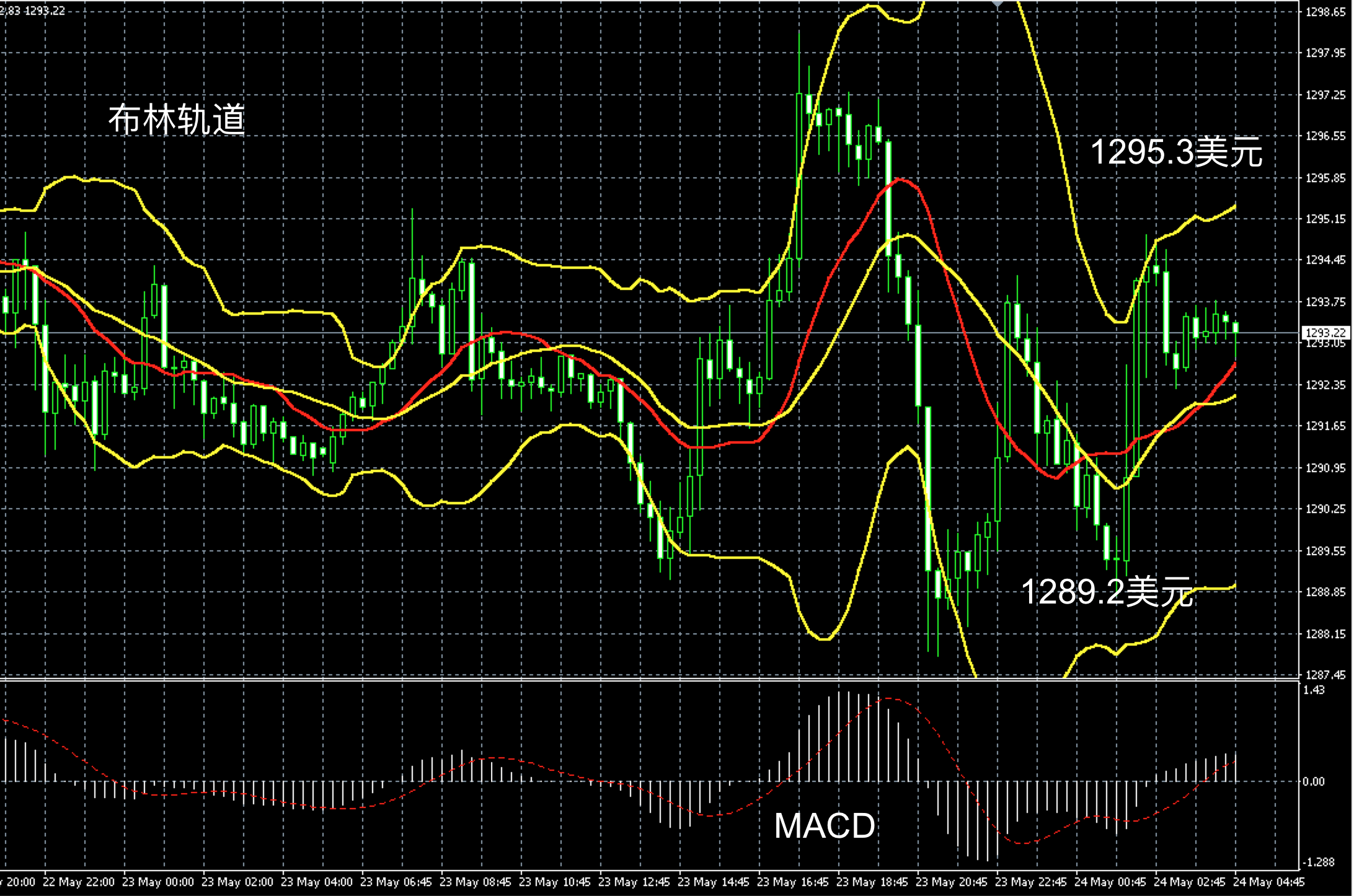Click the 24 May 04:45 time label
This screenshot has height=896, width=1354.
pyautogui.click(x=1268, y=882)
